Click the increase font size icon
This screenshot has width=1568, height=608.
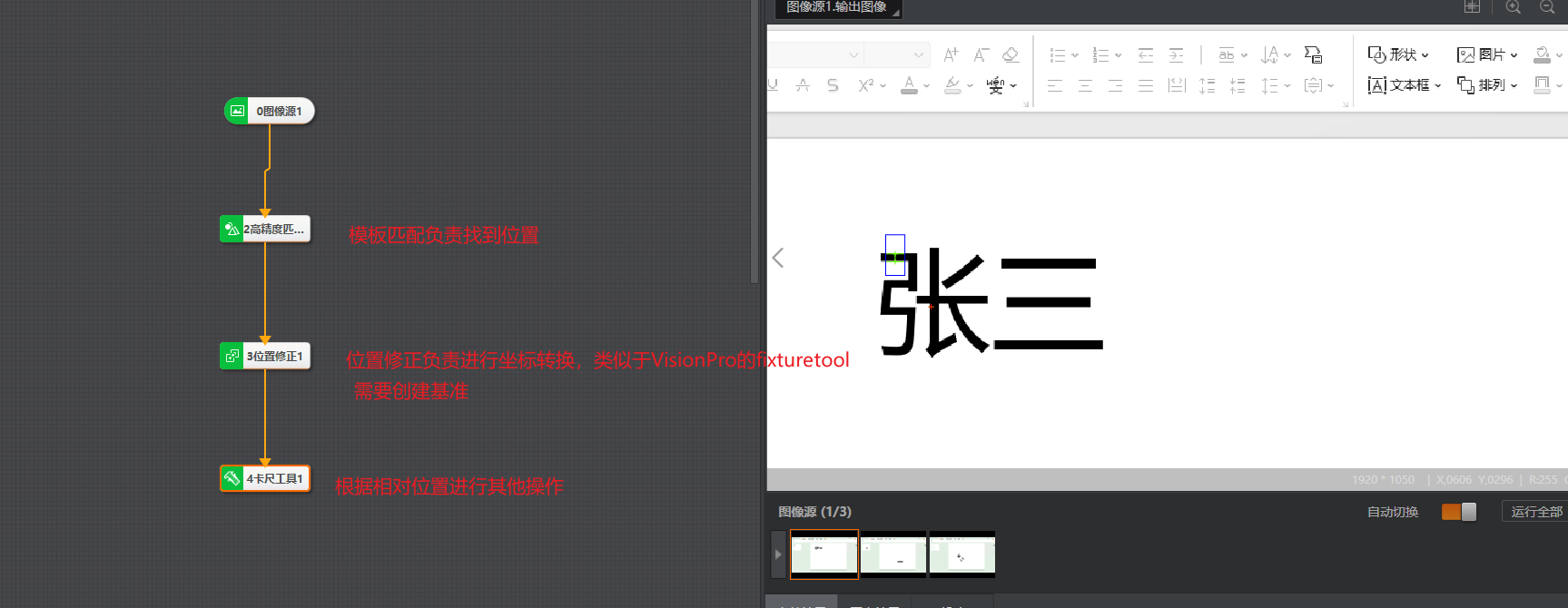[x=951, y=55]
